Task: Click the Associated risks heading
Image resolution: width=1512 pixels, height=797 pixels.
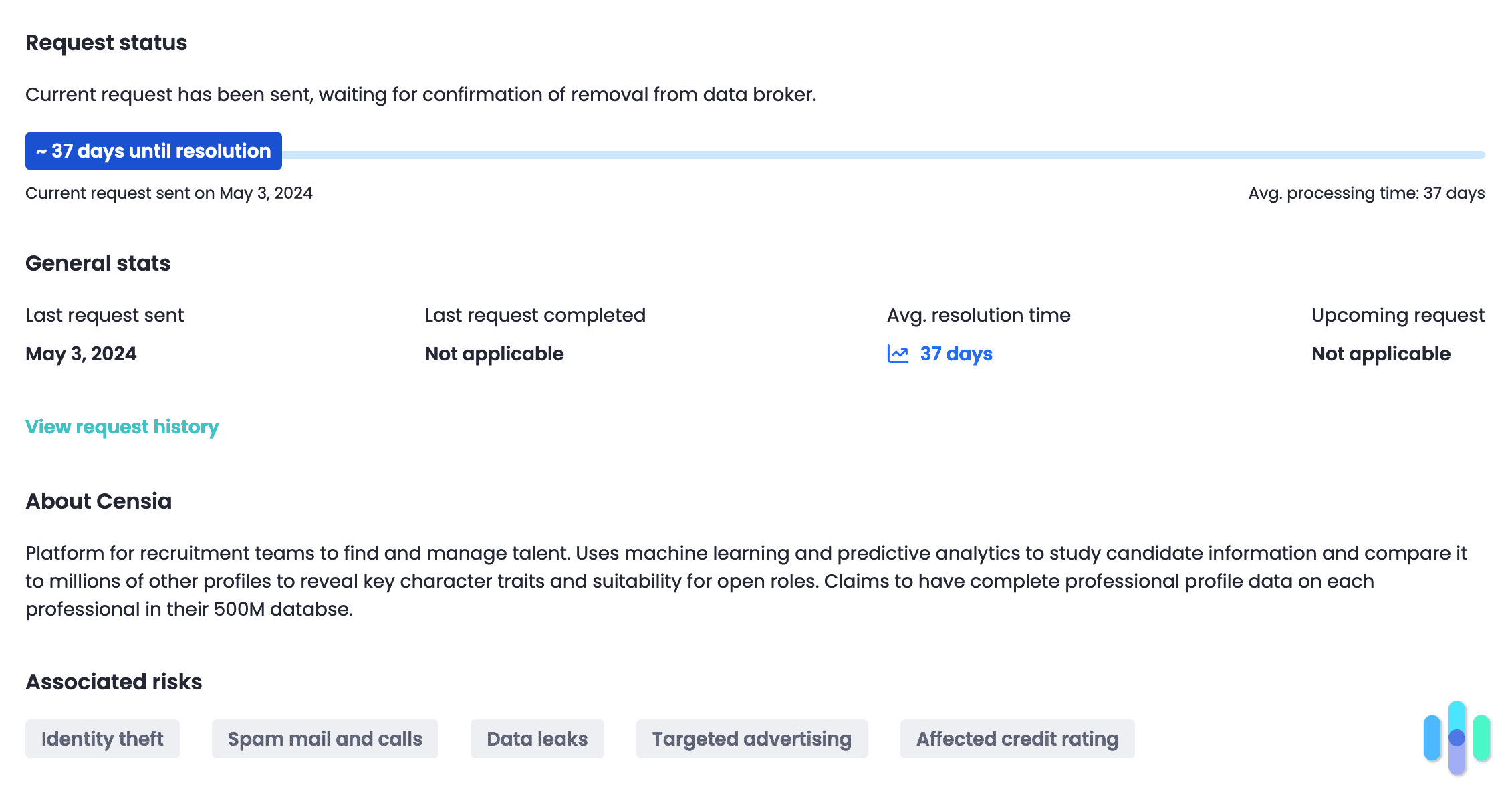Action: pos(114,681)
